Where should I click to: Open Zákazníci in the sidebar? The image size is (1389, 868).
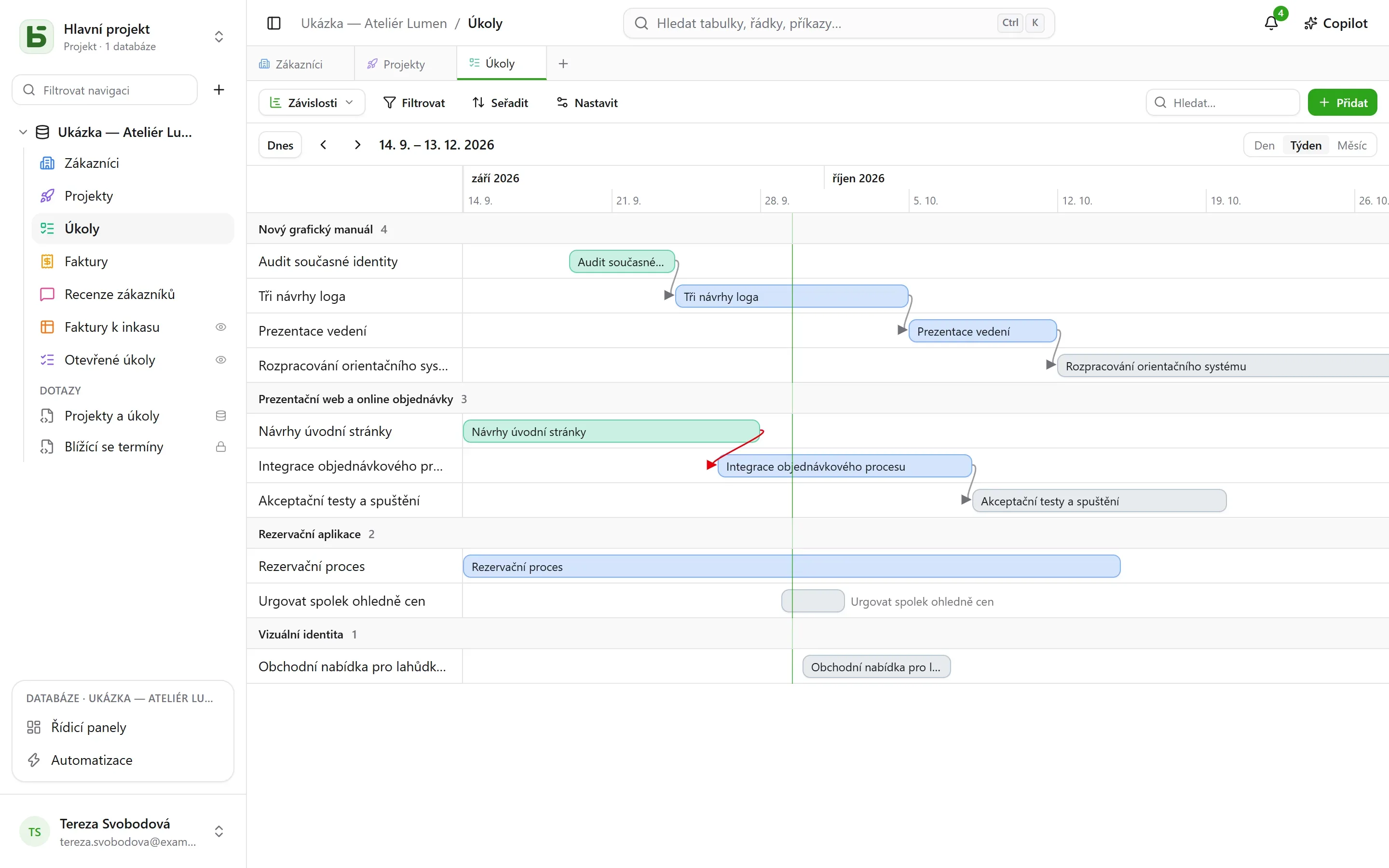(x=133, y=163)
